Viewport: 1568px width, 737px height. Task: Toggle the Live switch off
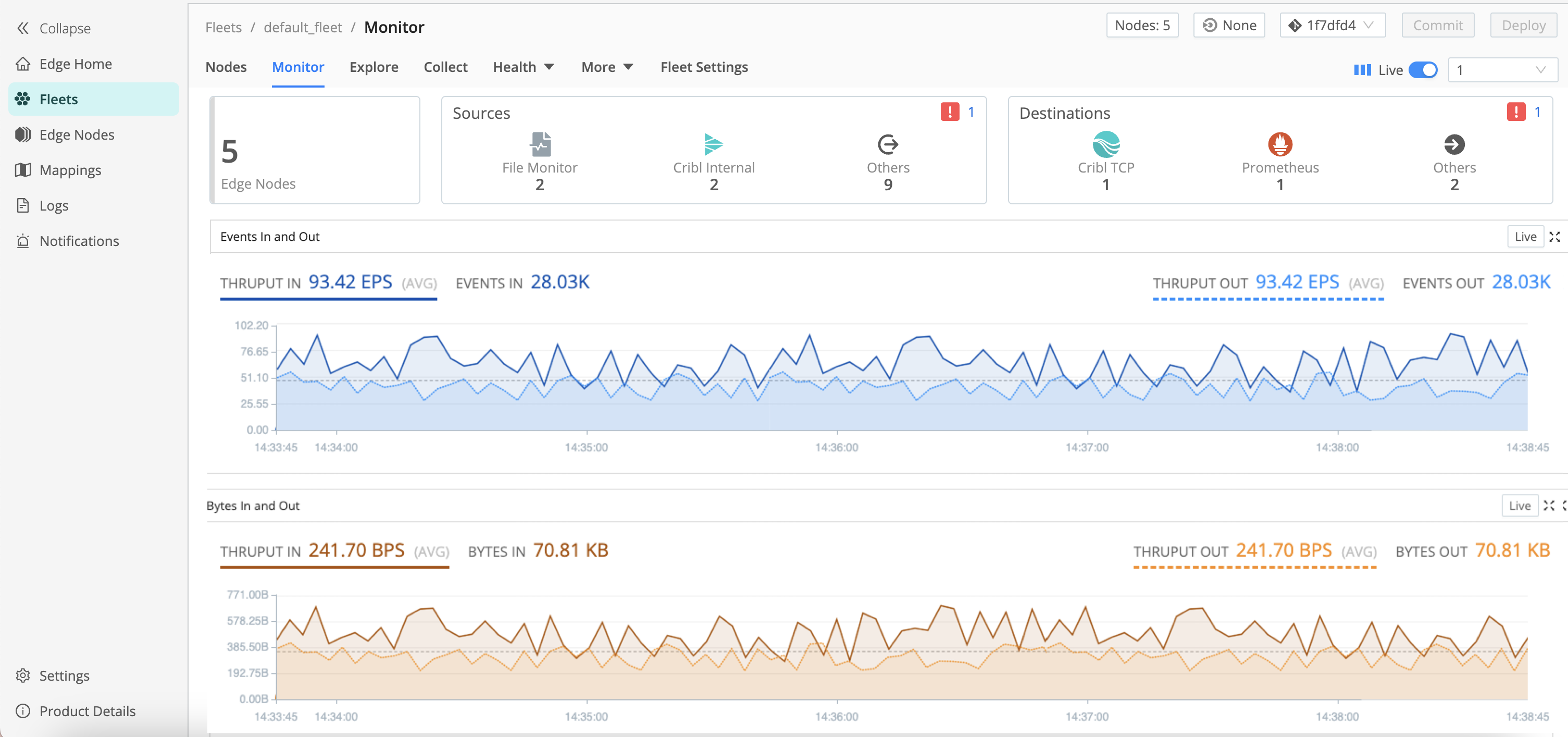click(1423, 70)
